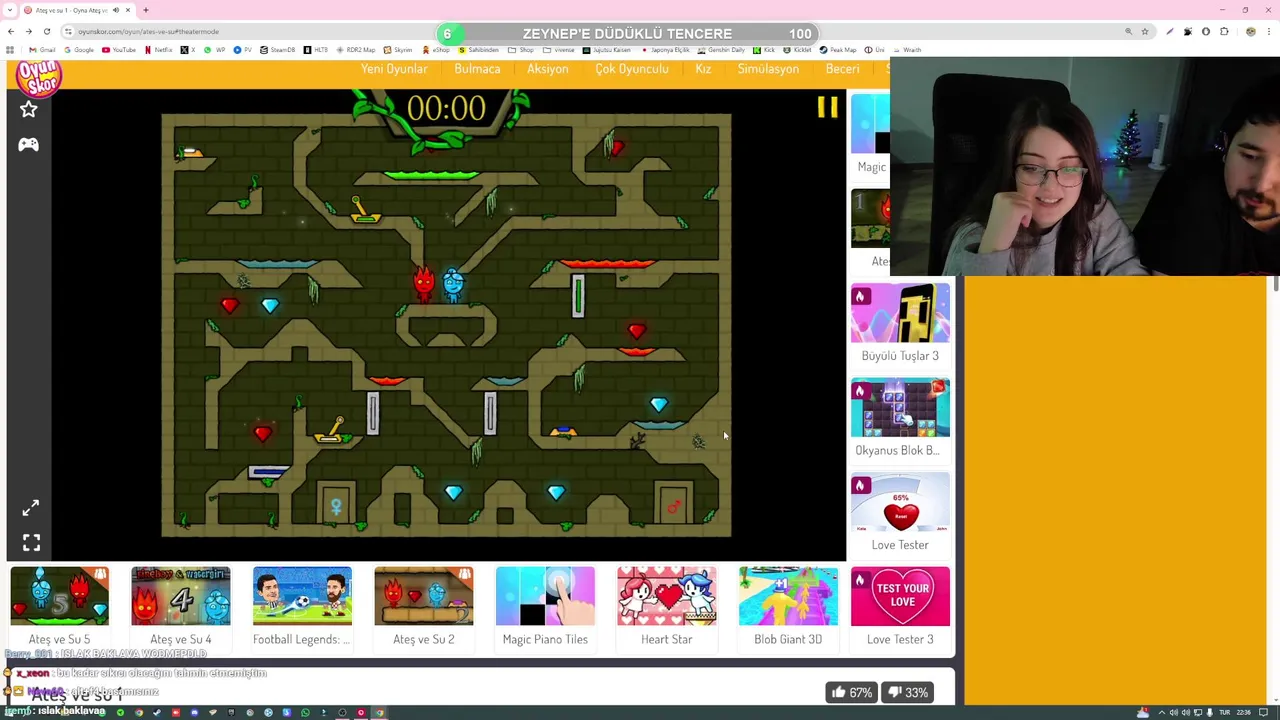Click the browser forward arrow
Viewport: 1280px width, 720px height.
[x=29, y=31]
